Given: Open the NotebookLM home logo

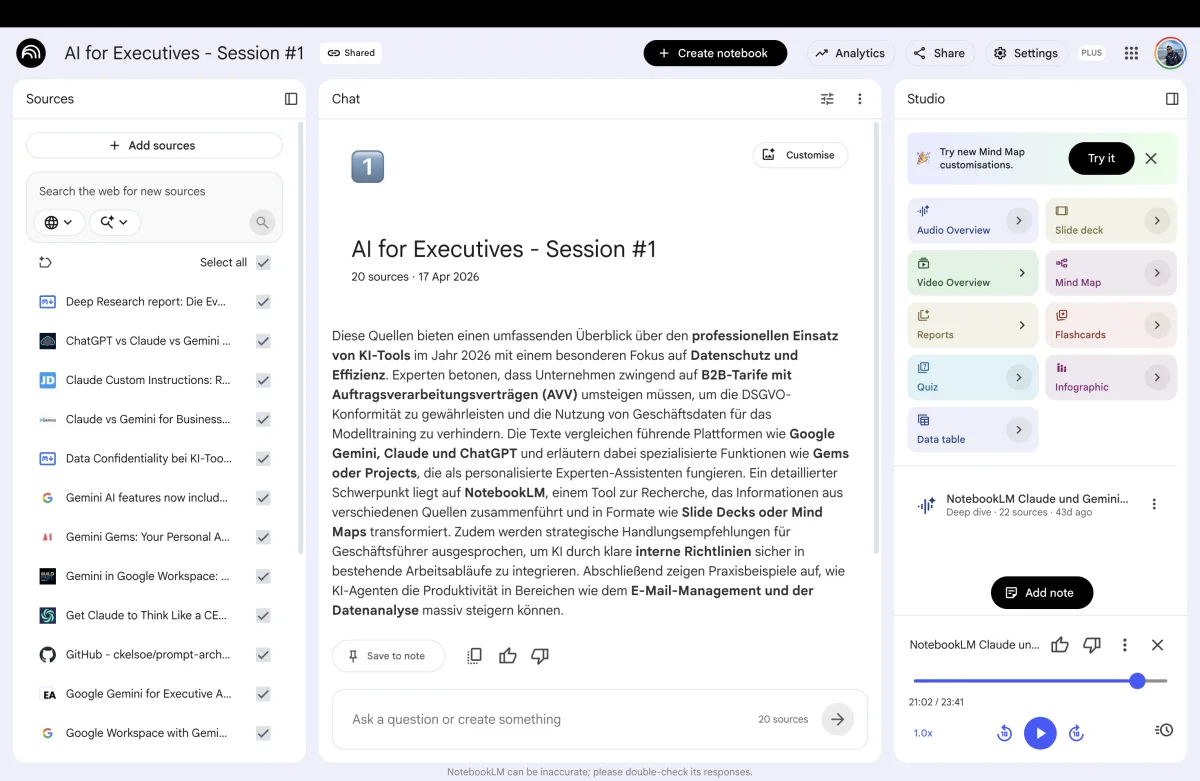Looking at the screenshot, I should click(x=31, y=53).
